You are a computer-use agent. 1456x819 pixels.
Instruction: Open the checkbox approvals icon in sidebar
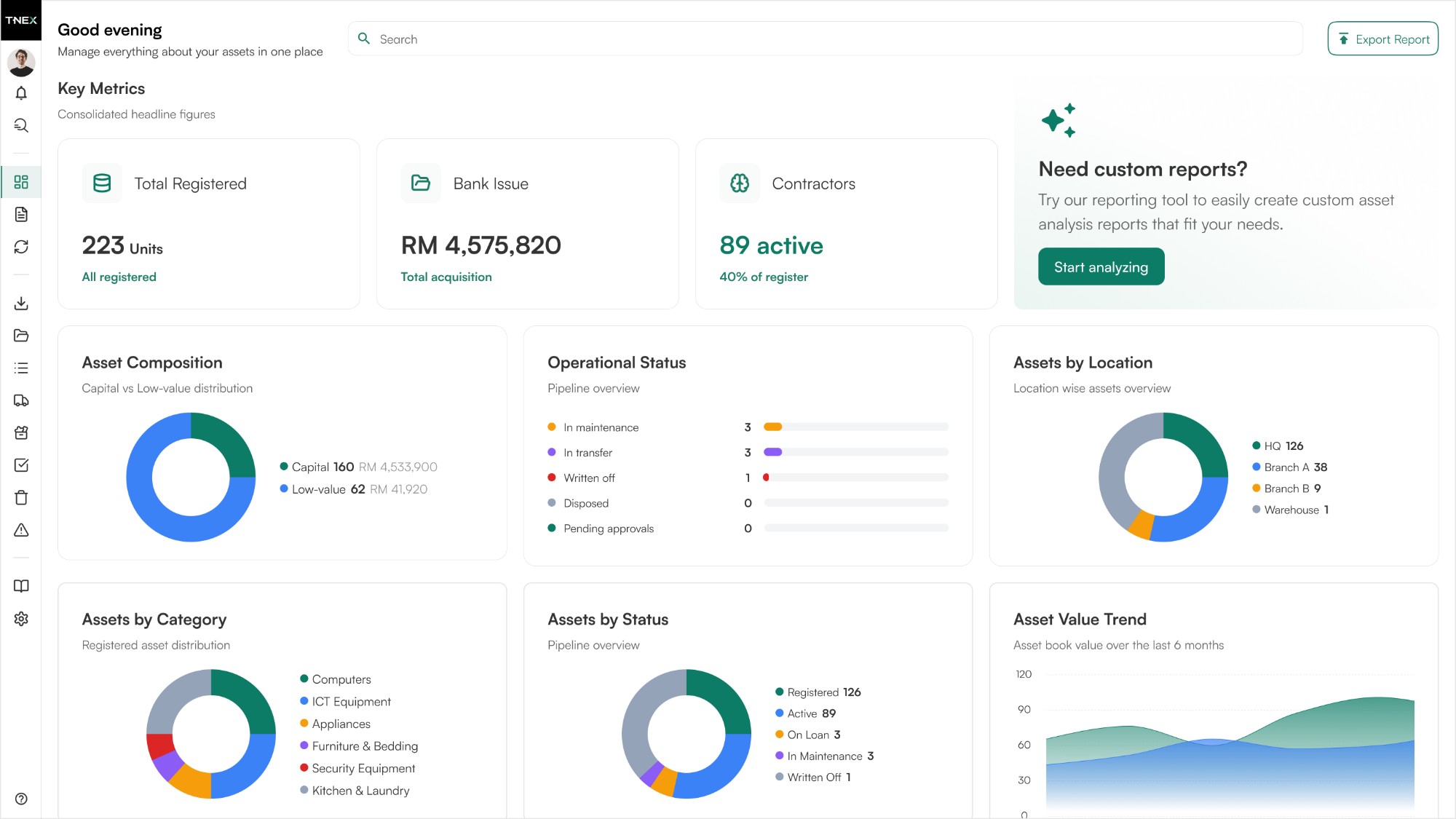21,465
